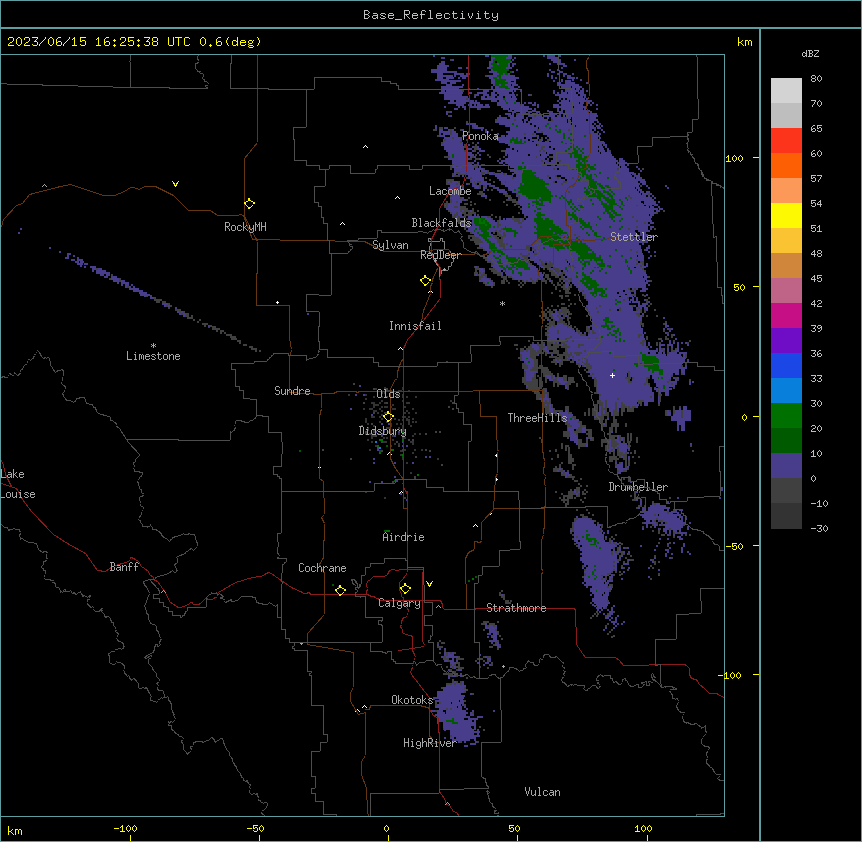Click the Airdrie label
This screenshot has width=862, height=842.
tap(404, 537)
